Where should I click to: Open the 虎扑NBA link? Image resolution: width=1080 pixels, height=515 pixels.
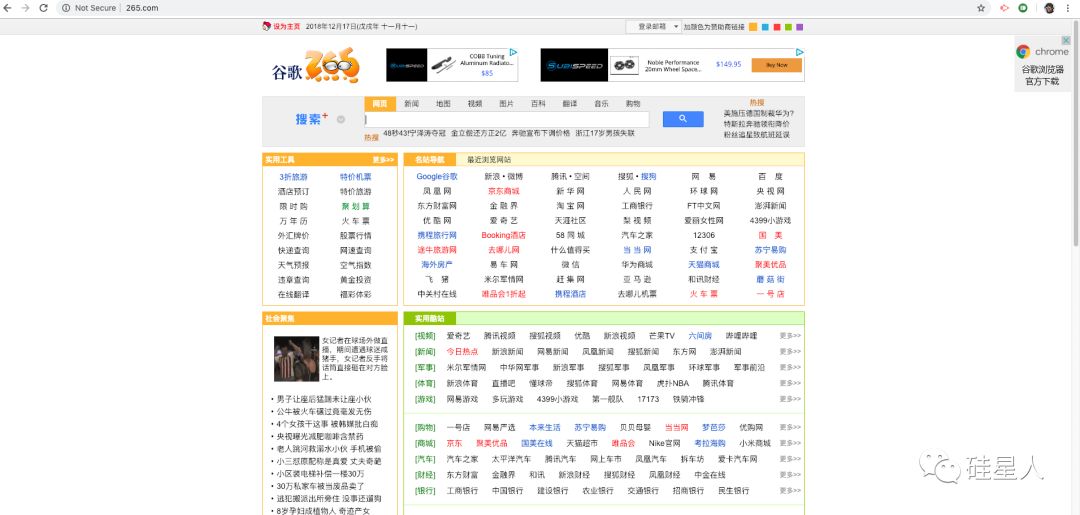(672, 383)
